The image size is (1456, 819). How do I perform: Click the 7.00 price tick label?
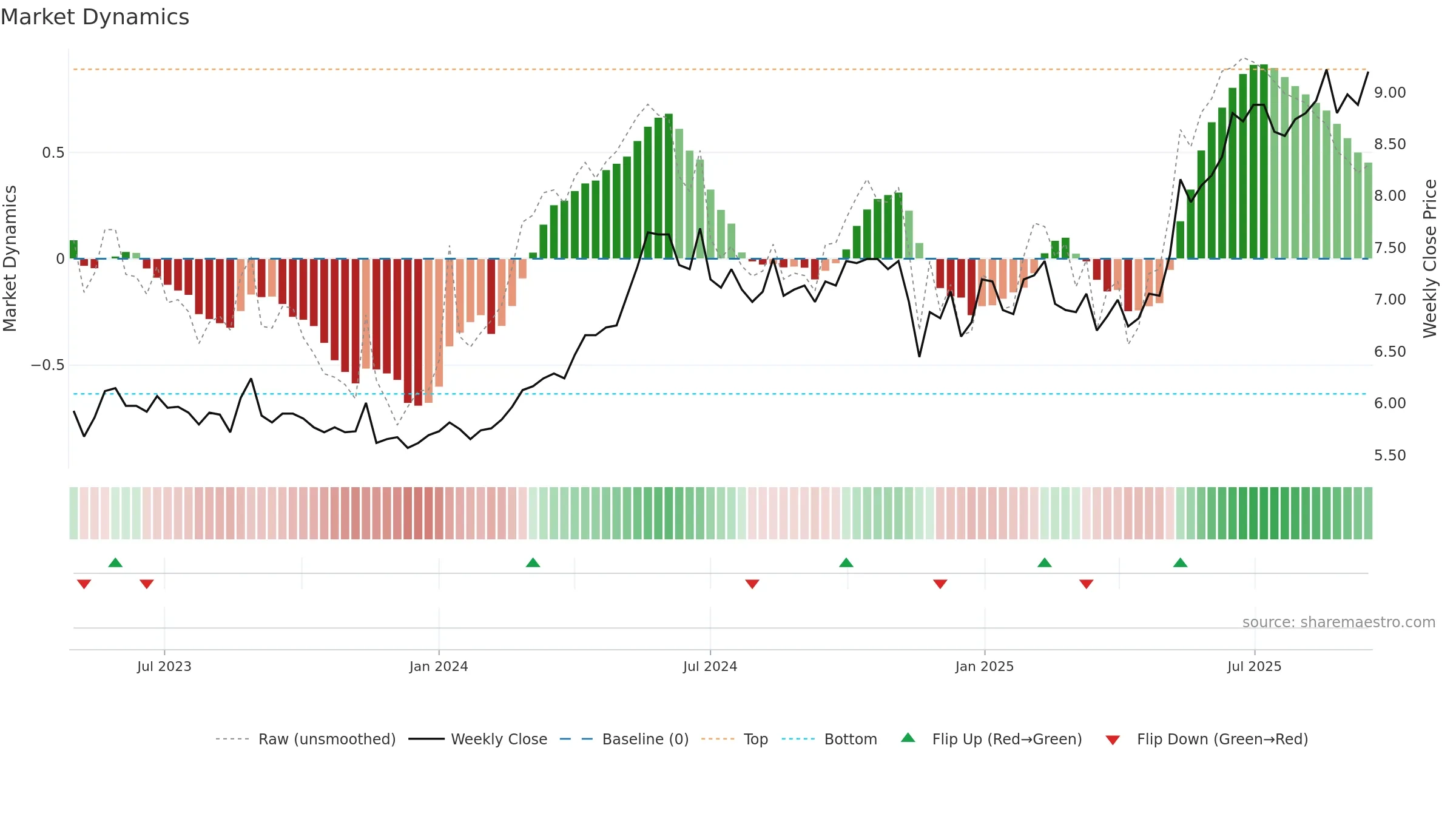1390,300
